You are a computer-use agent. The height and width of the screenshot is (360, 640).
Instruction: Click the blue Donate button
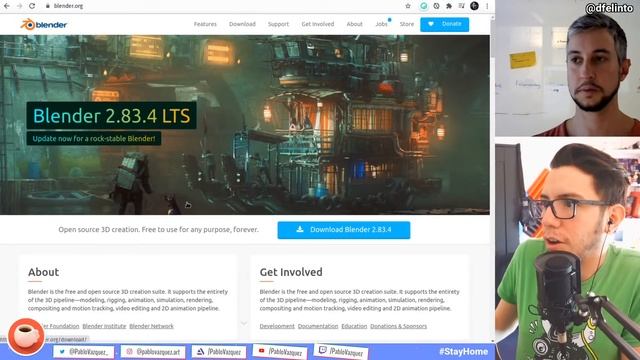pos(444,24)
